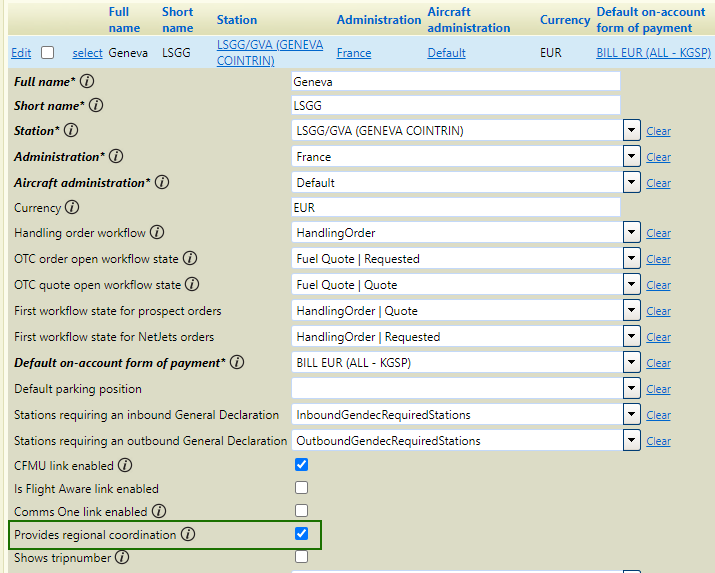Clear OTC order open workflow state field

pyautogui.click(x=658, y=259)
